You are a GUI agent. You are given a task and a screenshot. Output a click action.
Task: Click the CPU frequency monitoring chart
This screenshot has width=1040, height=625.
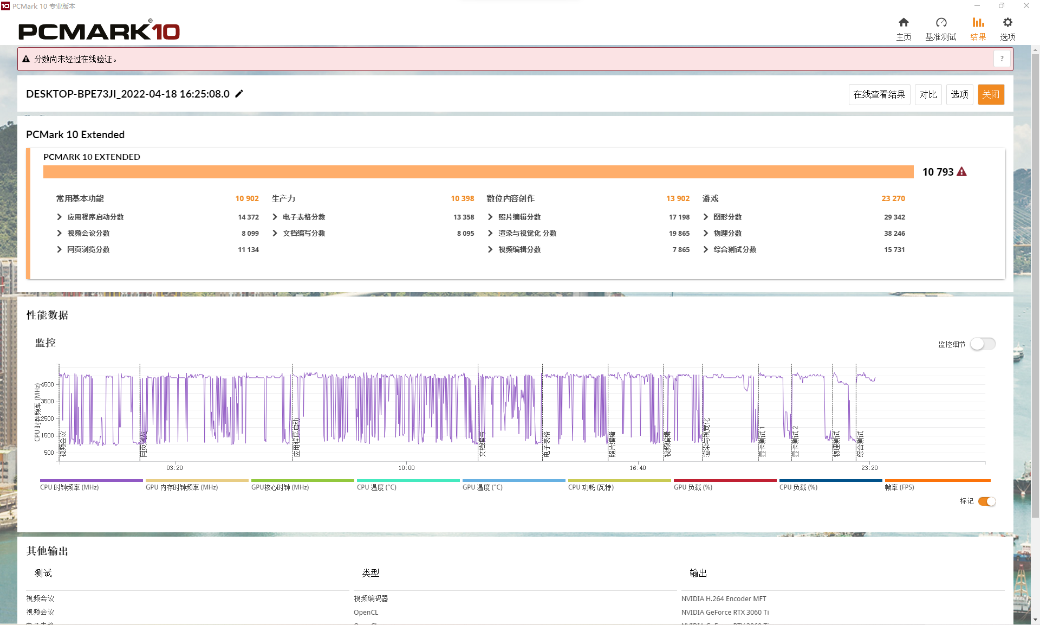(x=522, y=412)
